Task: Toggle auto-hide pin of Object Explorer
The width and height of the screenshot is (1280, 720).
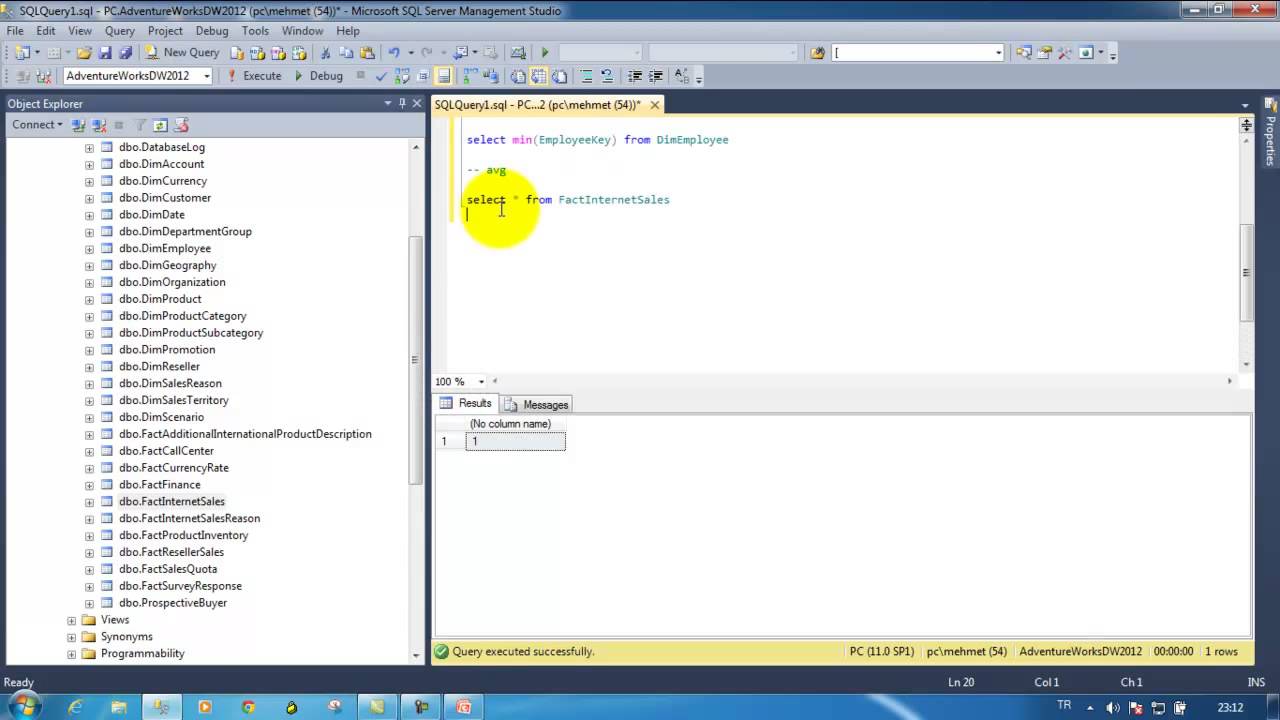Action: [x=402, y=103]
